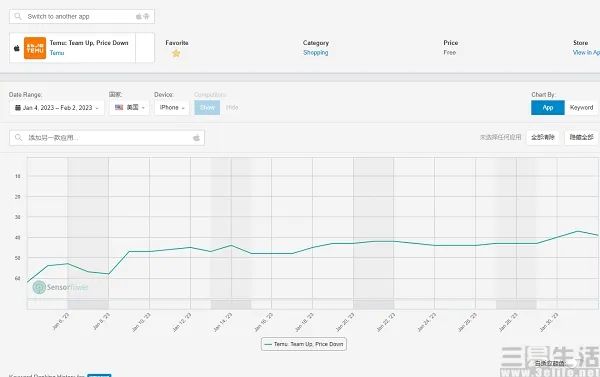
Task: Toggle Temu series in chart legend
Action: tap(304, 344)
